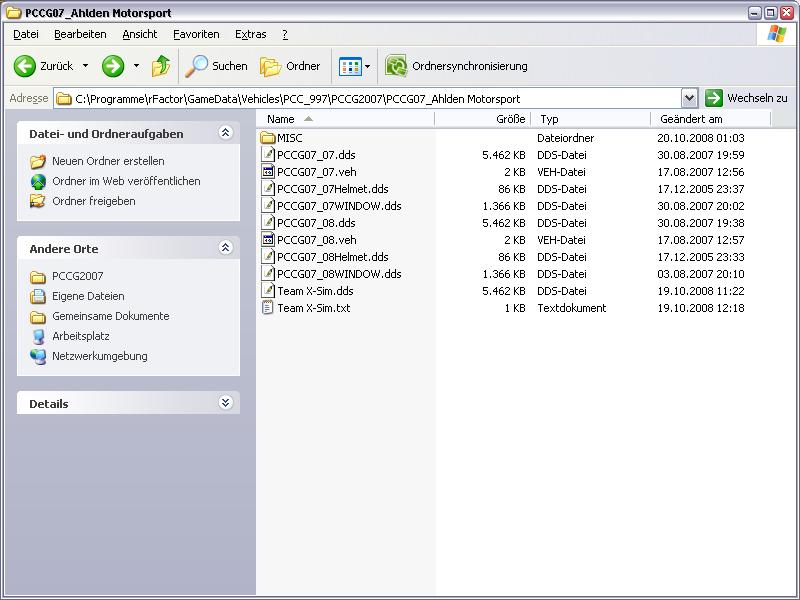Click the Netzwerkumgebung network icon

tap(38, 356)
